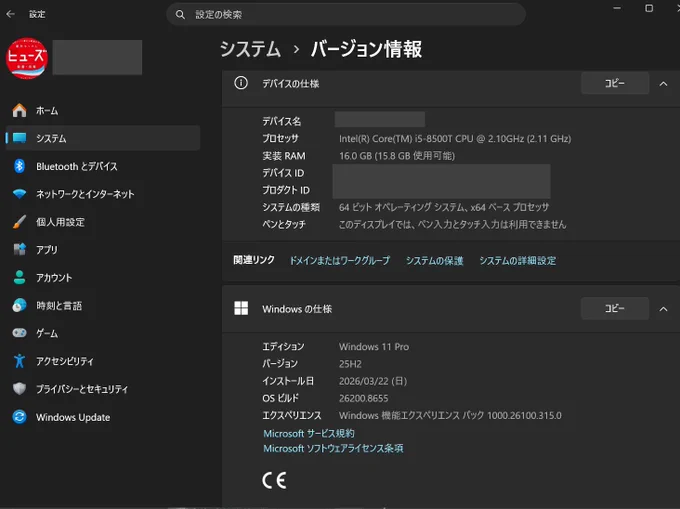Image resolution: width=680 pixels, height=509 pixels.
Task: Open Microsoft サービス規約 link
Action: pos(309,433)
